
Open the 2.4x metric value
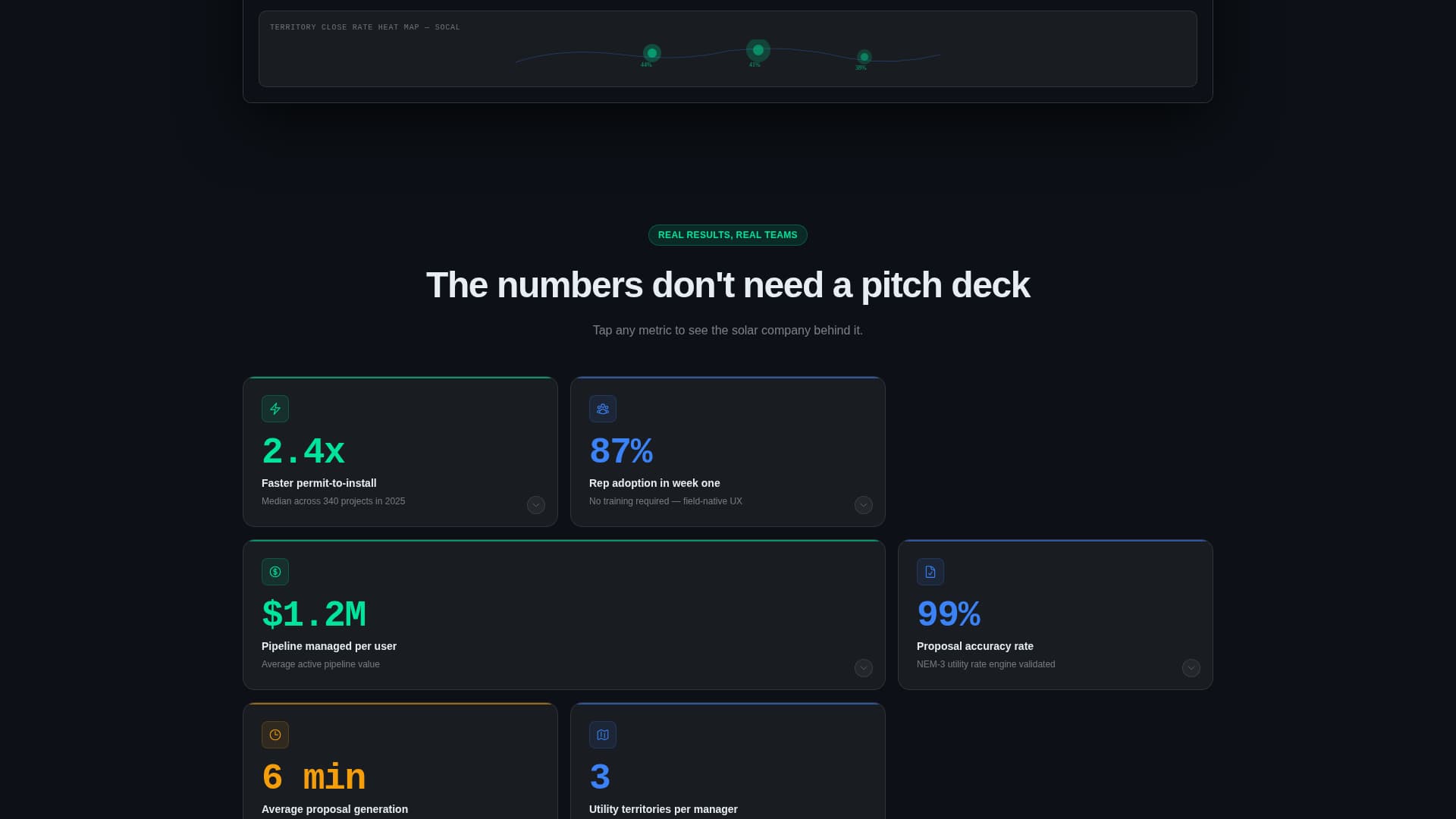click(x=303, y=452)
